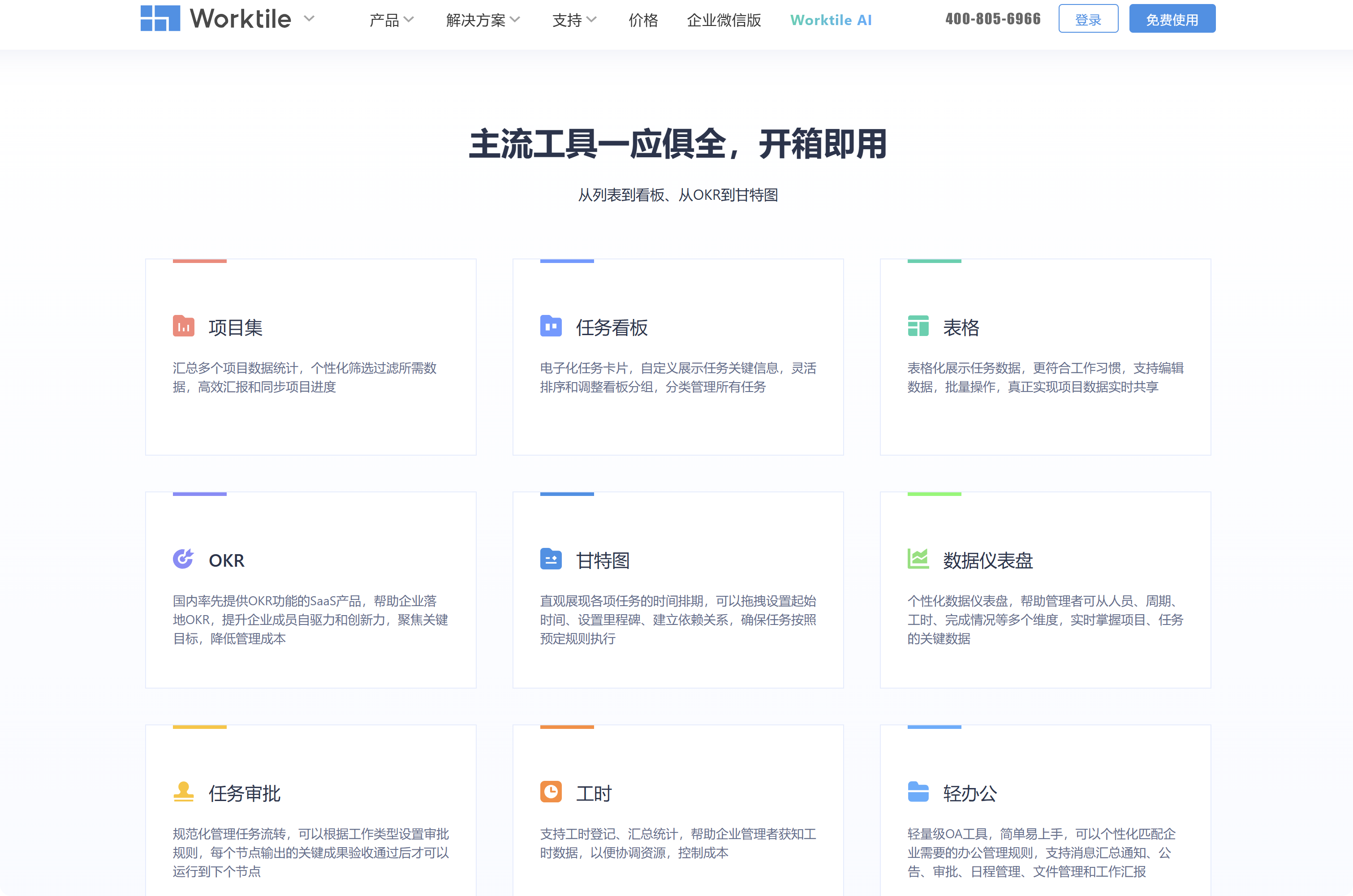
Task: Select the 项目集 icon
Action: pyautogui.click(x=184, y=326)
